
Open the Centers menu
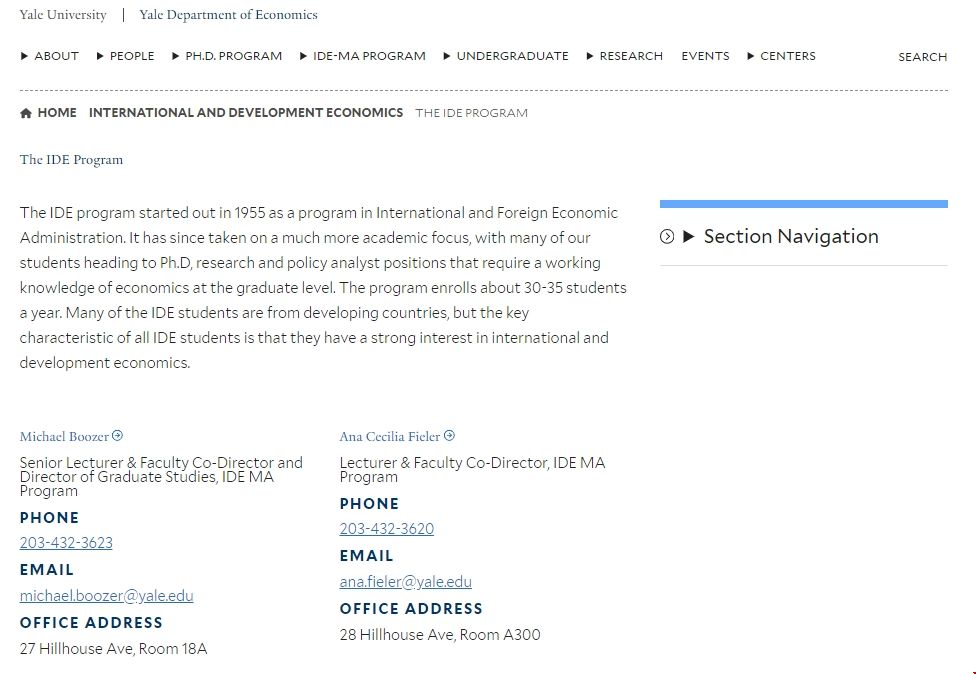(x=782, y=56)
